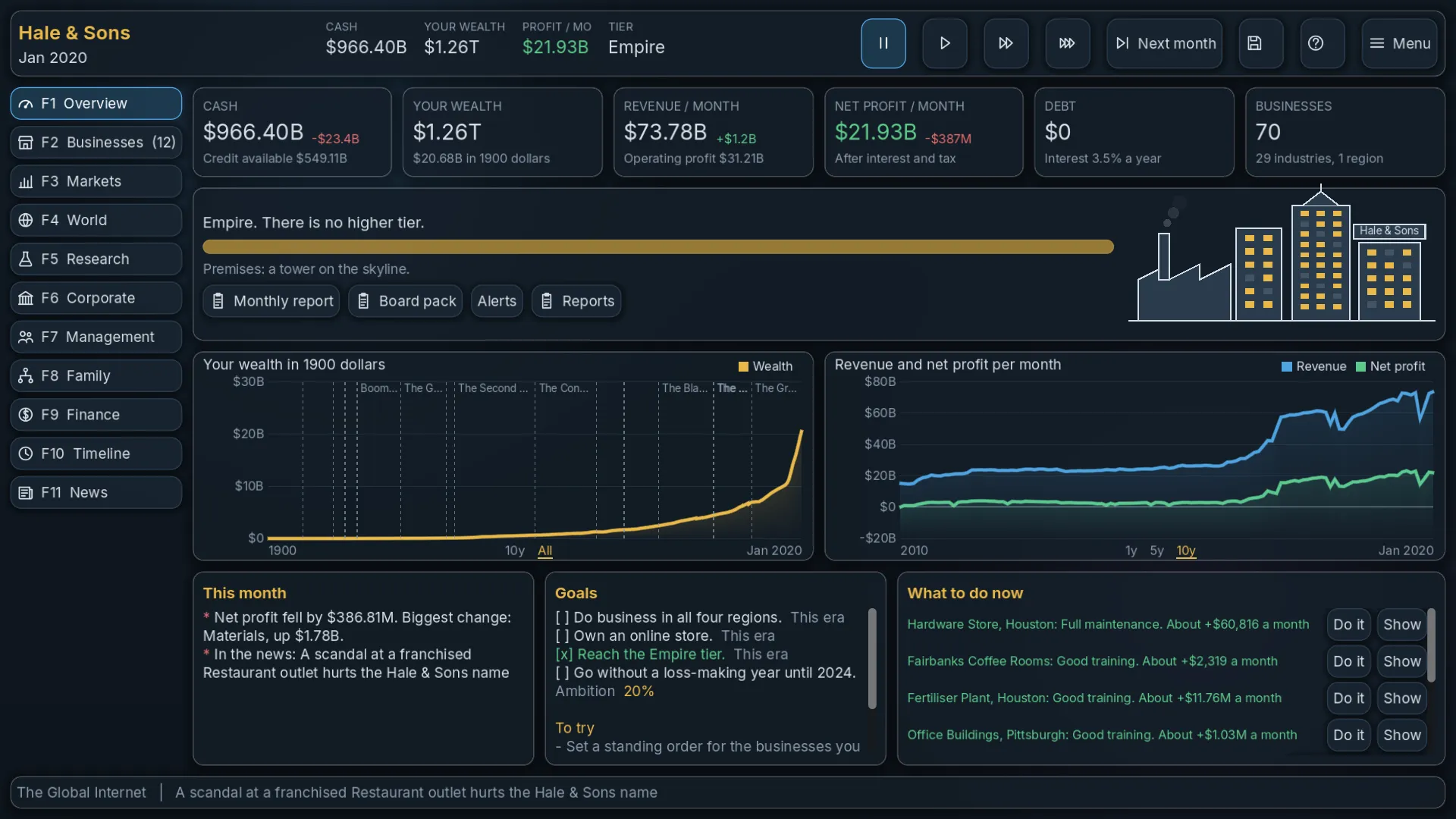Toggle Wealth legend swatch
This screenshot has height=819, width=1456.
point(743,366)
